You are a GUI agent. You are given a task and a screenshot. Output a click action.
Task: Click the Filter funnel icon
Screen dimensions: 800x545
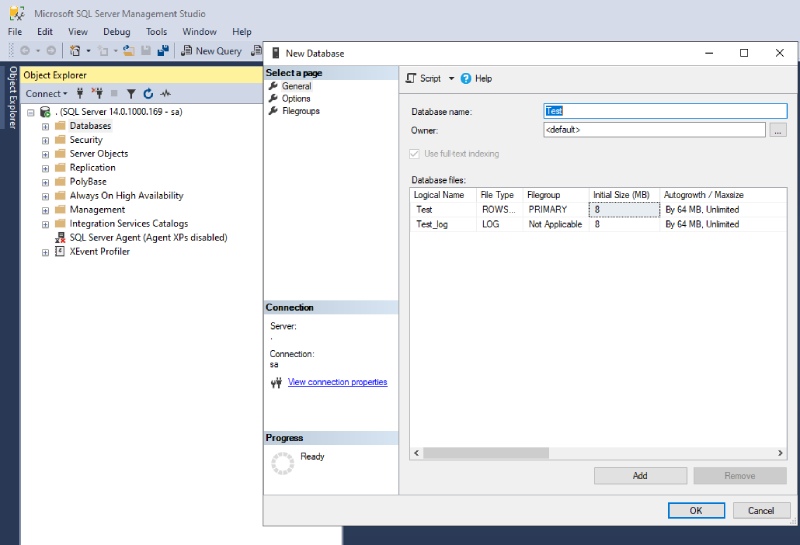pyautogui.click(x=131, y=93)
